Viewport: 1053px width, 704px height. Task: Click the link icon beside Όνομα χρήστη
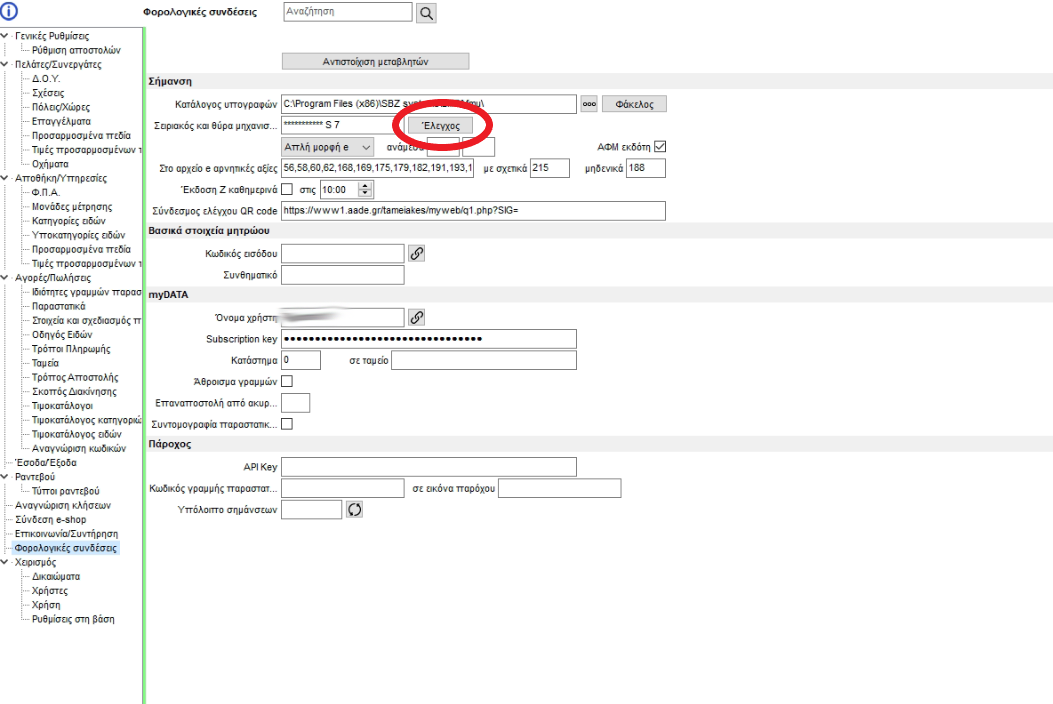click(x=417, y=317)
